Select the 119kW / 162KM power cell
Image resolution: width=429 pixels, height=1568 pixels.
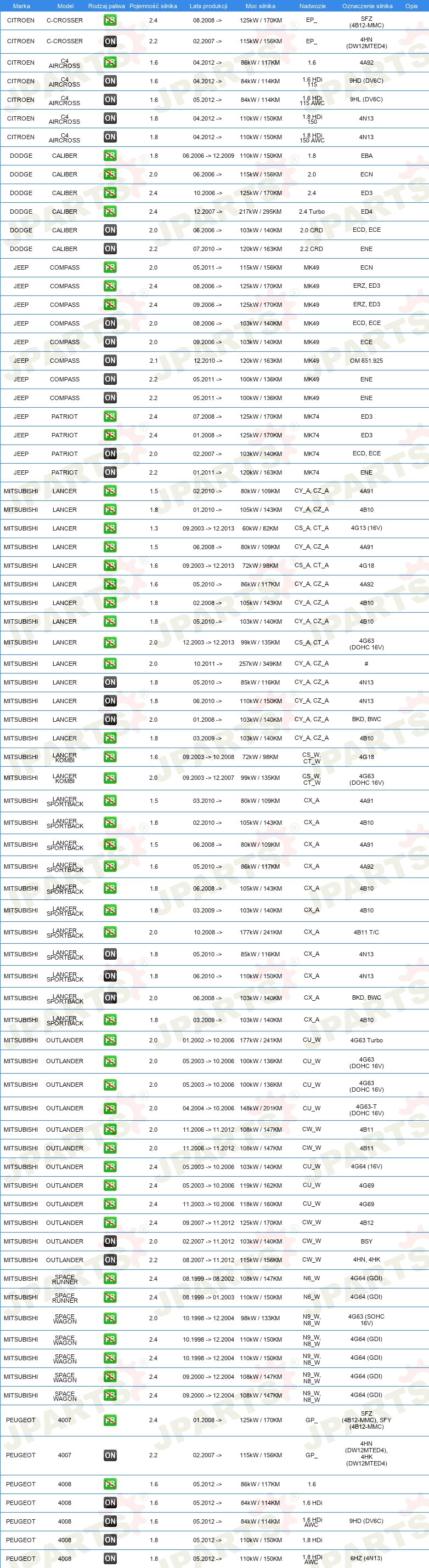point(260,1186)
